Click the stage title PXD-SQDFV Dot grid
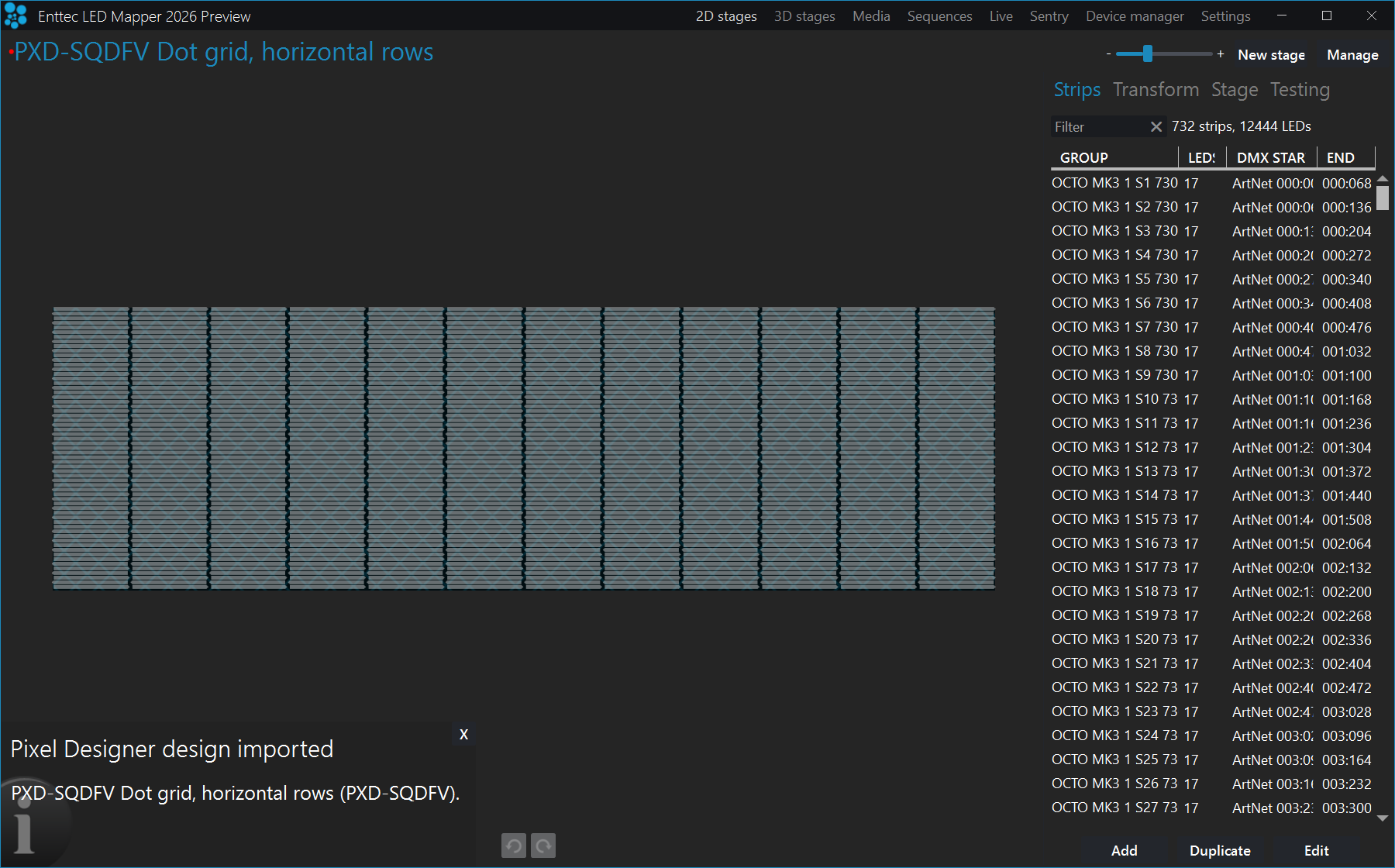This screenshot has height=868, width=1395. click(223, 52)
